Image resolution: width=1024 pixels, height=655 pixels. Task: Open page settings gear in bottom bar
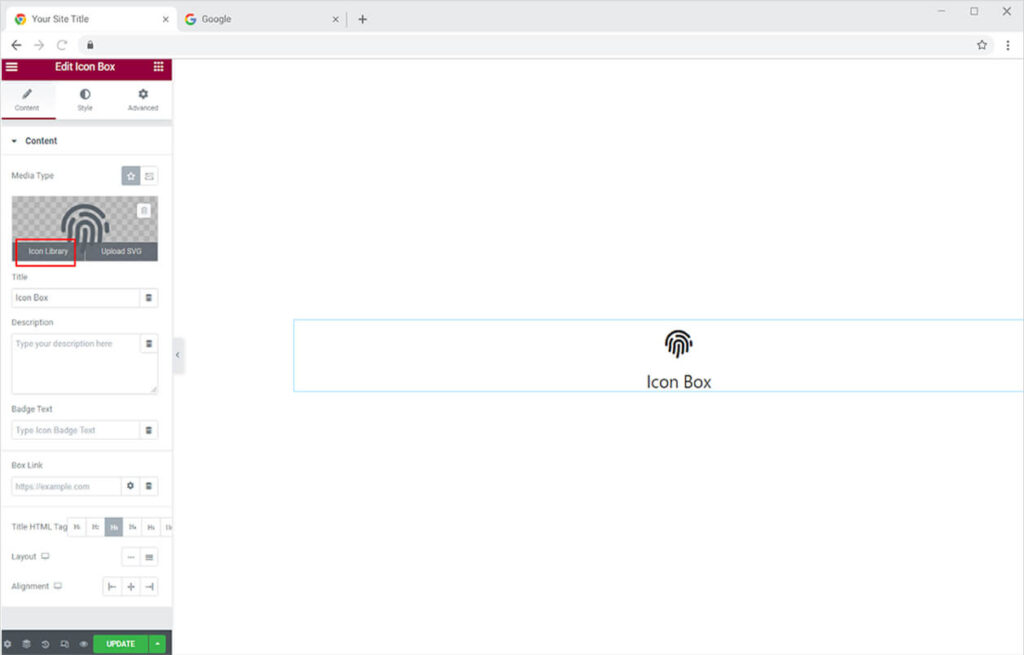point(8,644)
